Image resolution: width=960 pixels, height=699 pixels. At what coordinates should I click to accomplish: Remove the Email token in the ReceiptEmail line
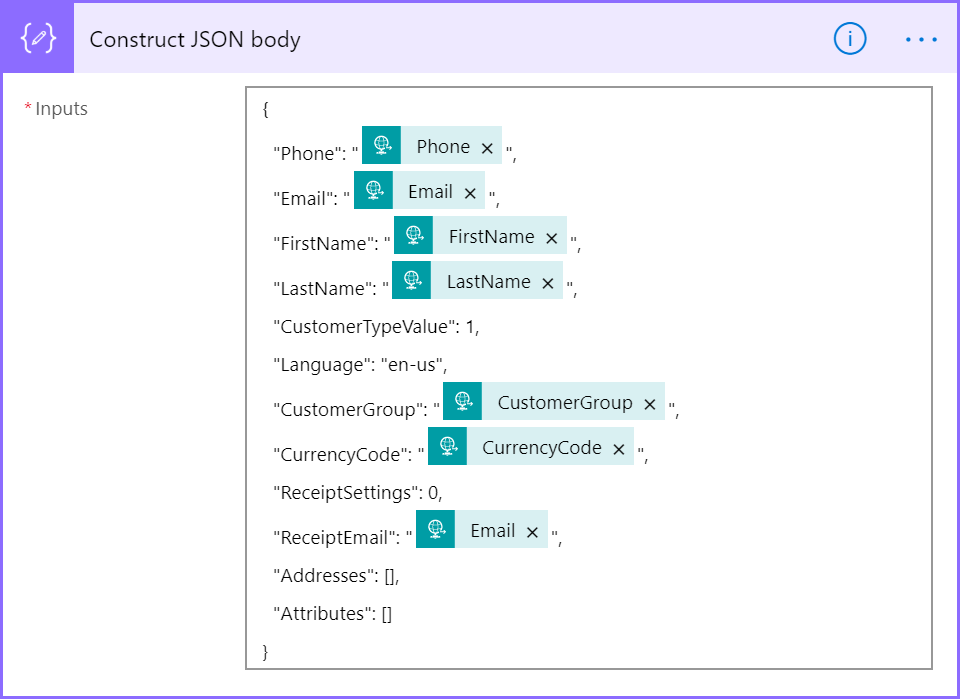[533, 533]
